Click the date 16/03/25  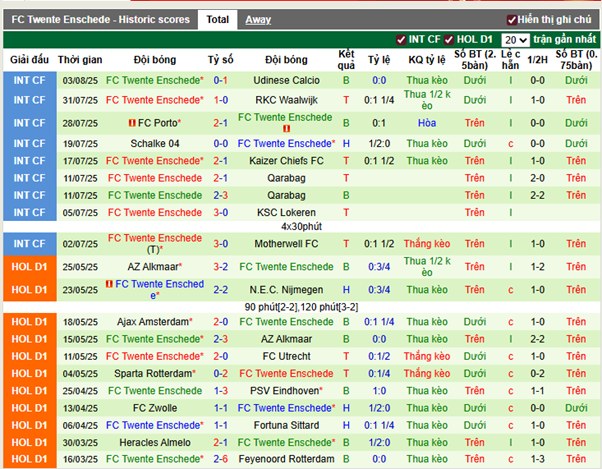tap(80, 460)
